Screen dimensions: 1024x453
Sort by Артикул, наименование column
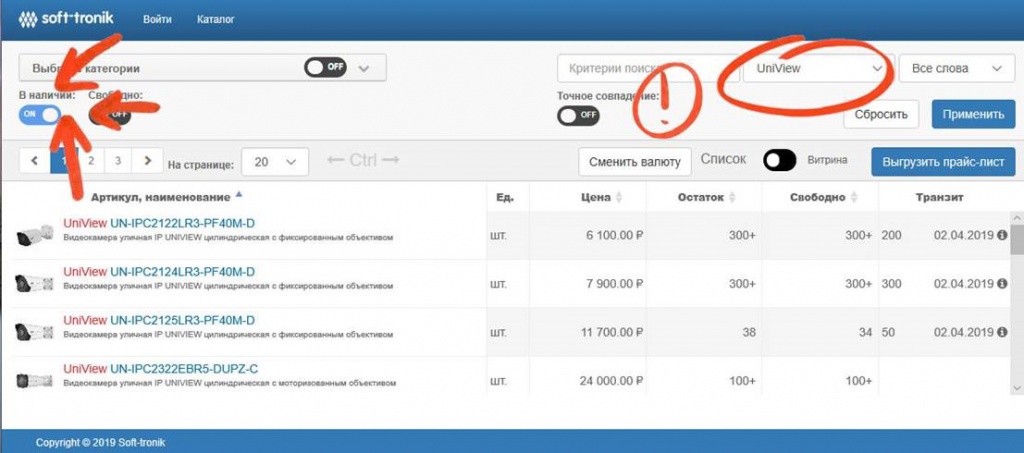pyautogui.click(x=167, y=196)
